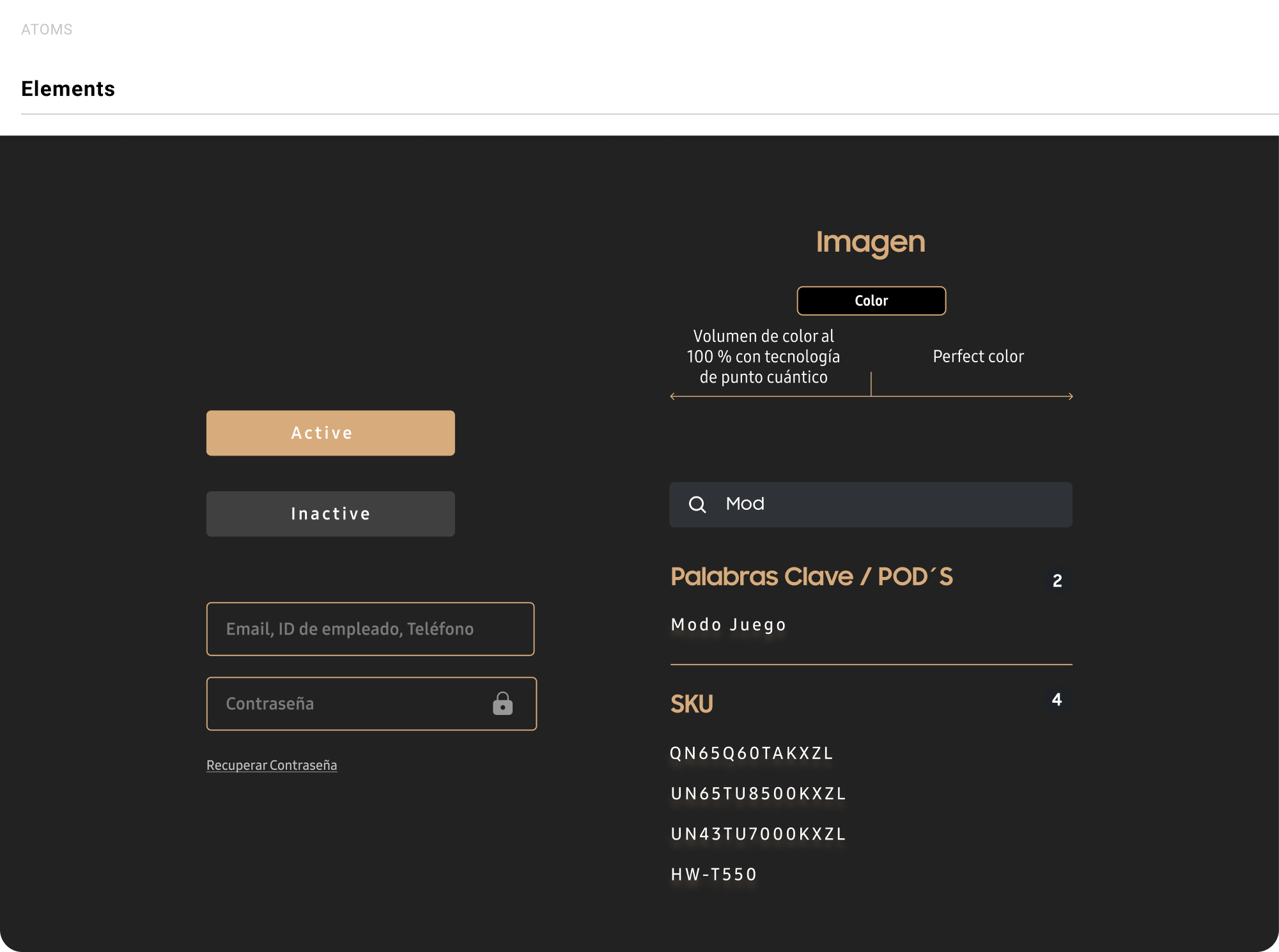
Task: Click the Palabras Clave count badge 2
Action: (x=1057, y=580)
